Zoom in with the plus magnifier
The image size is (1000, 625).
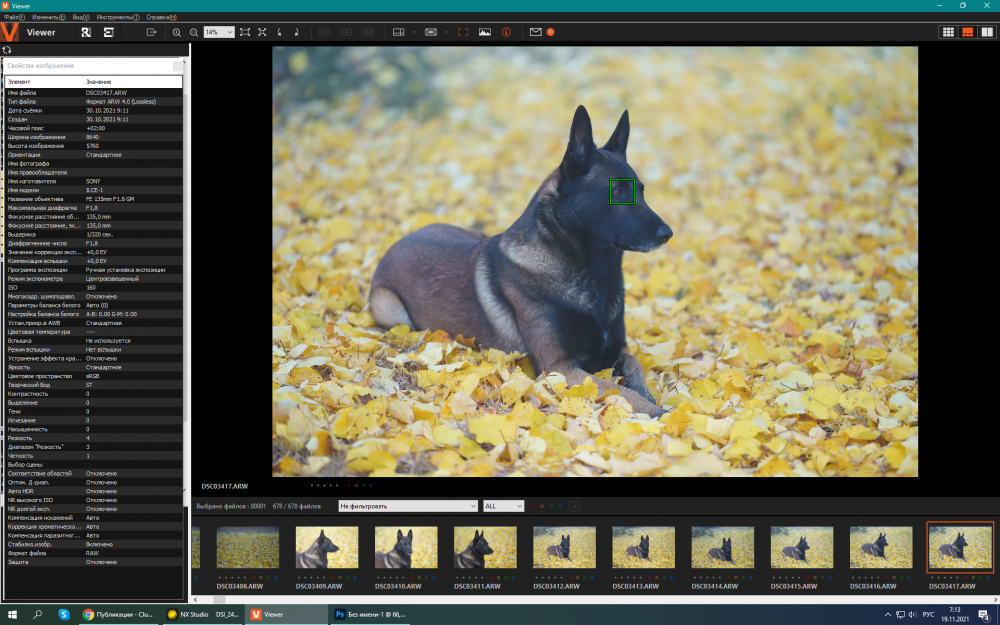[177, 33]
